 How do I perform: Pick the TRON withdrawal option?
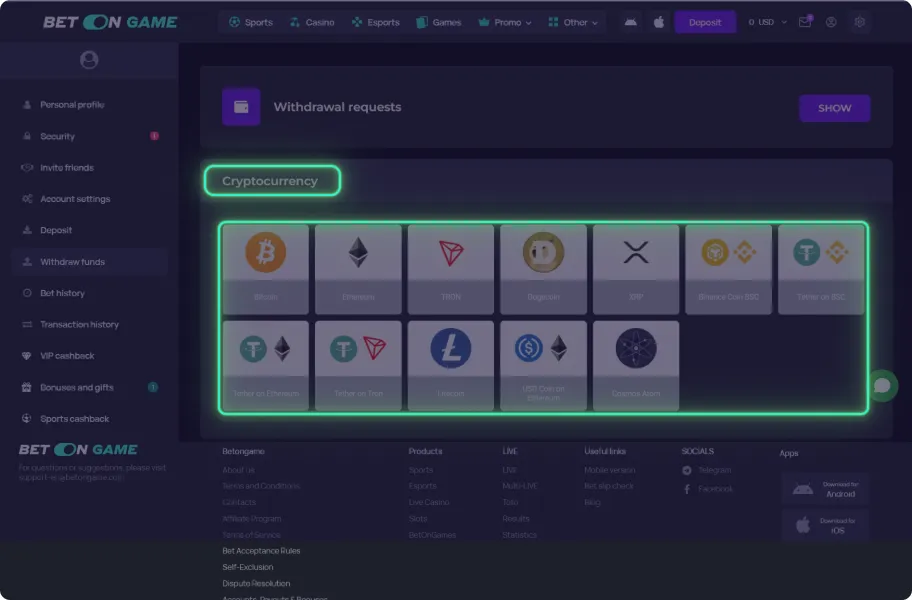[450, 268]
